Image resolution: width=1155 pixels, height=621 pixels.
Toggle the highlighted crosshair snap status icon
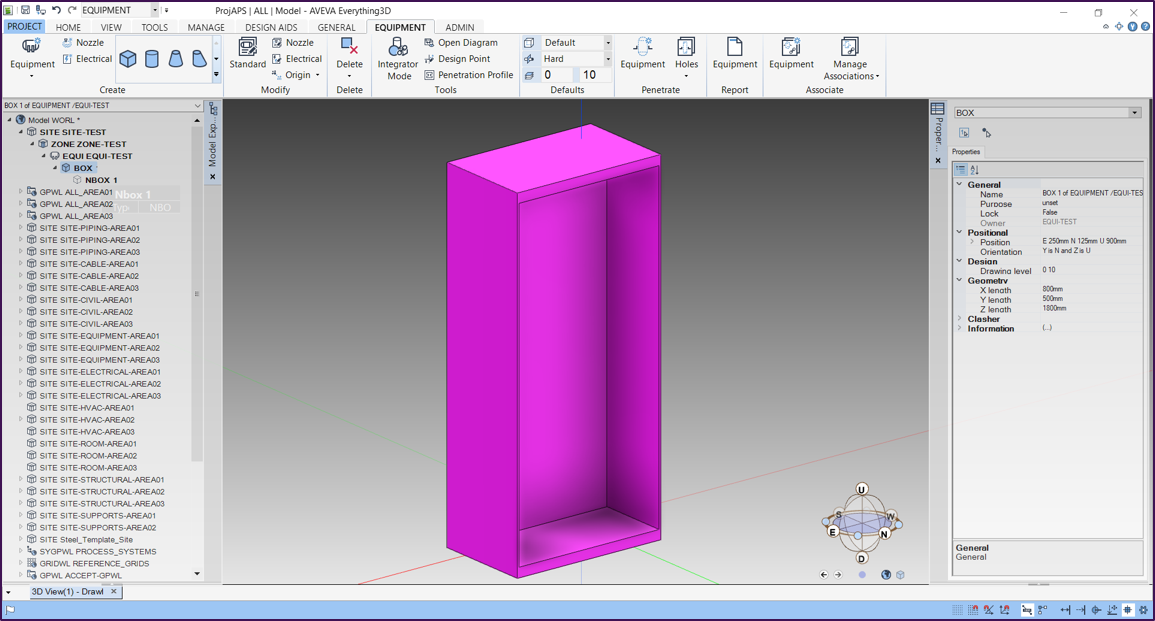1128,610
